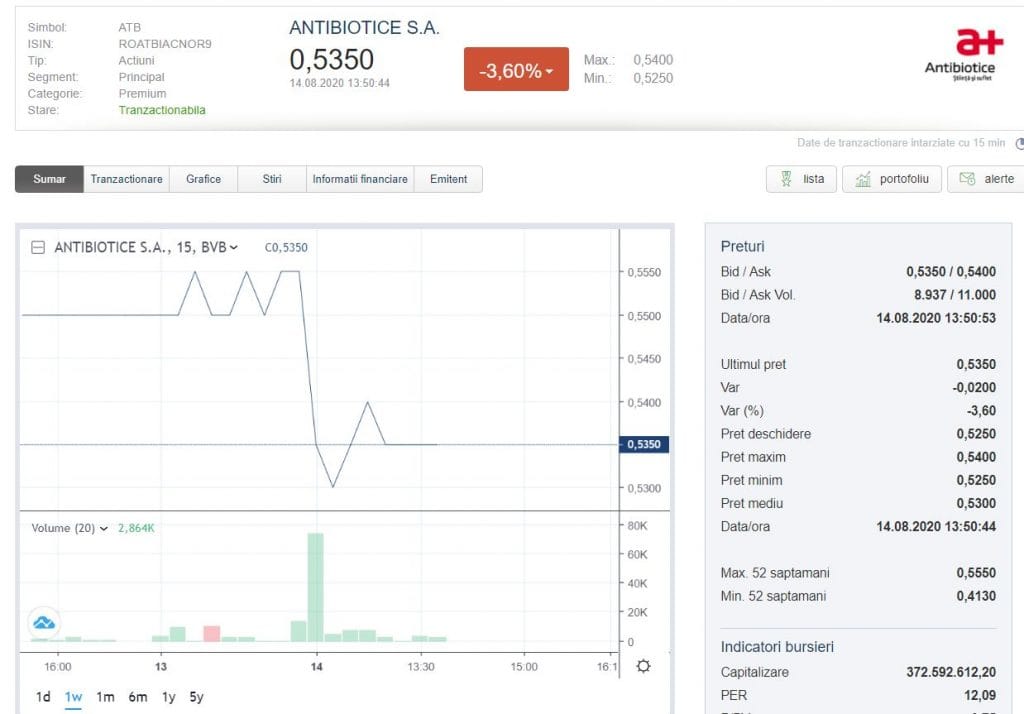Select the 5y chart range

click(197, 697)
